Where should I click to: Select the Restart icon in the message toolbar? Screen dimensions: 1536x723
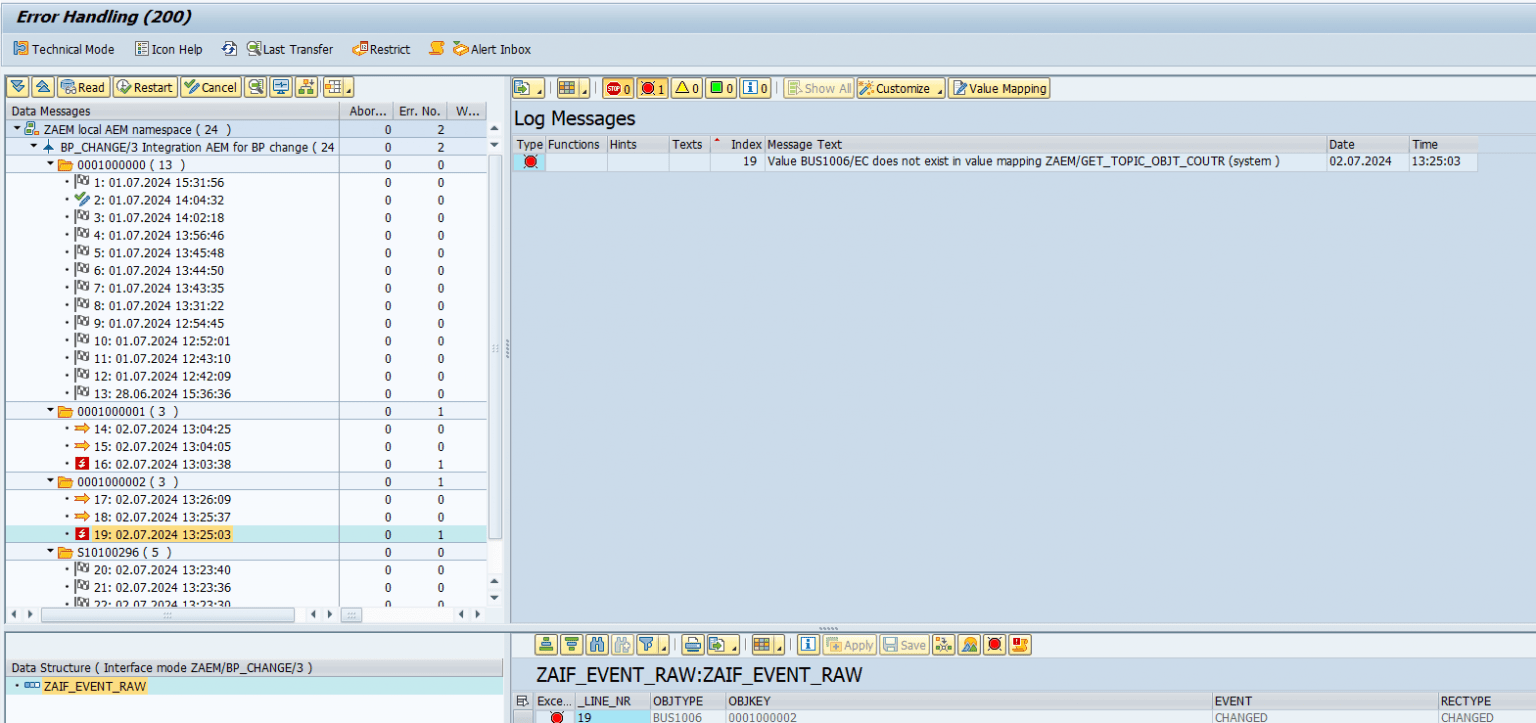click(144, 87)
